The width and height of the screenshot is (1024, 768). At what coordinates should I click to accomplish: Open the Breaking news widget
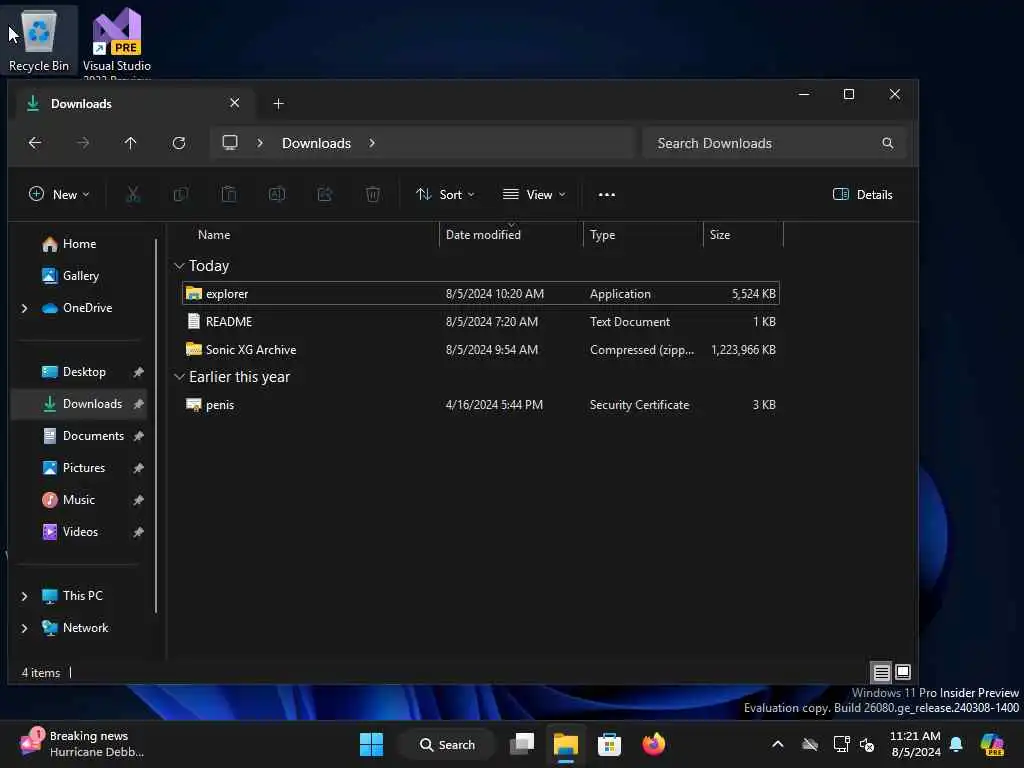click(x=82, y=744)
